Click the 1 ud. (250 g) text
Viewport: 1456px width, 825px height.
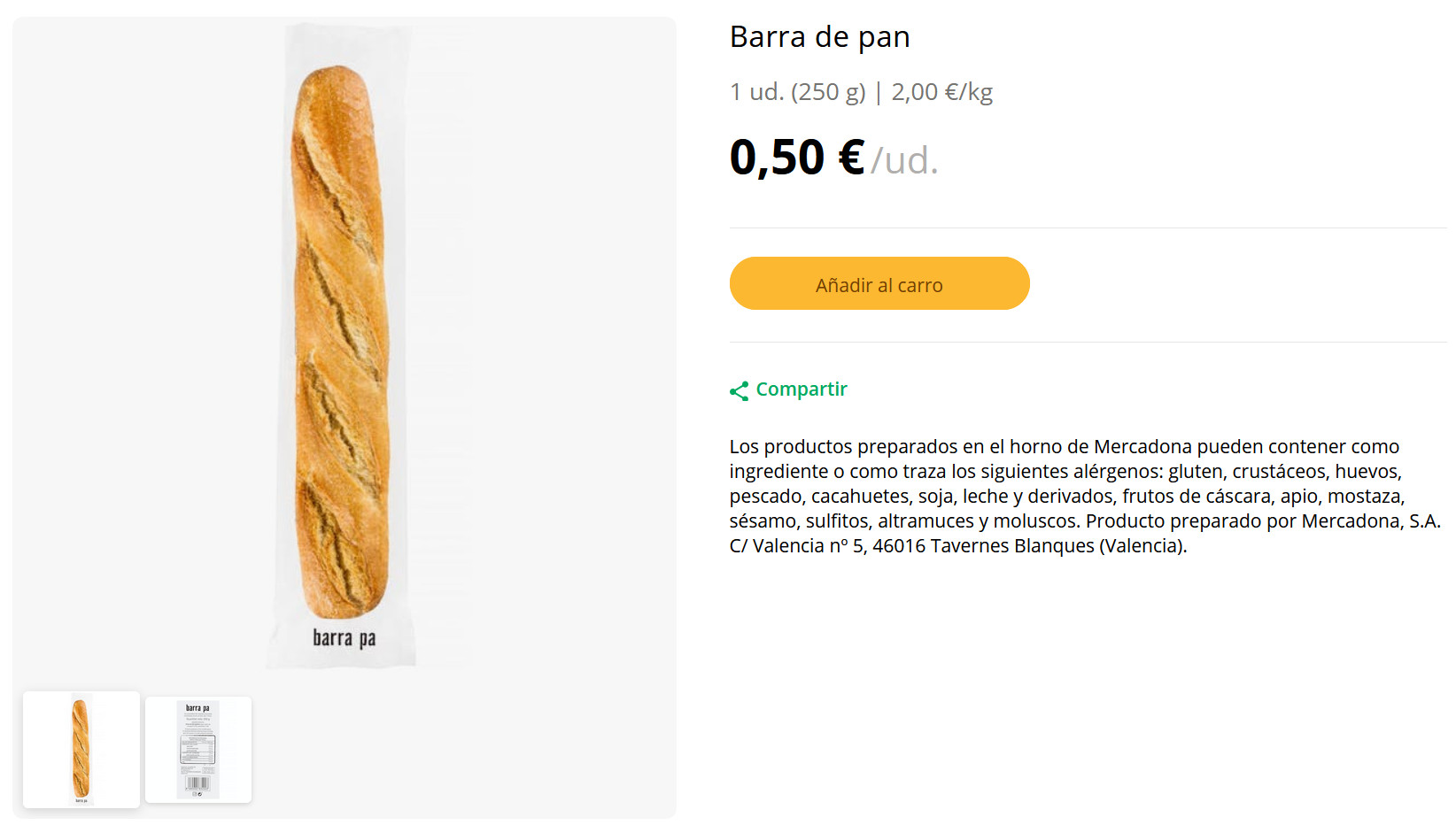(x=797, y=92)
